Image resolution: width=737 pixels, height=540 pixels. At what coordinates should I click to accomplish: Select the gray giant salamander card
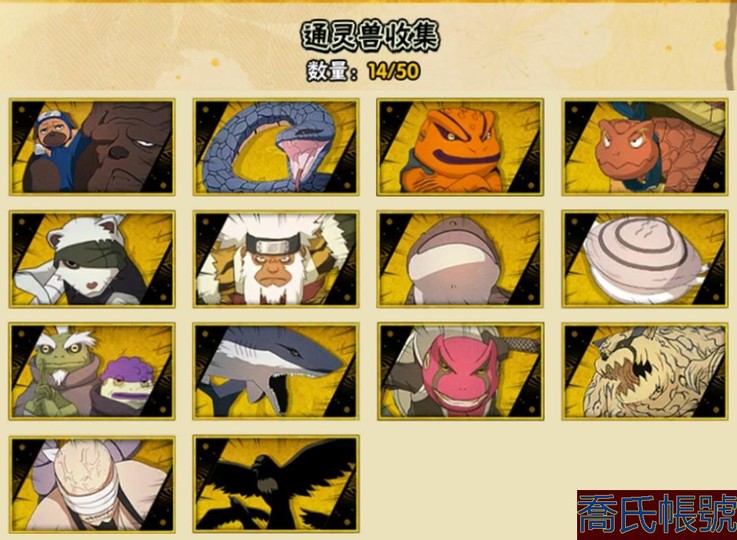(x=460, y=259)
